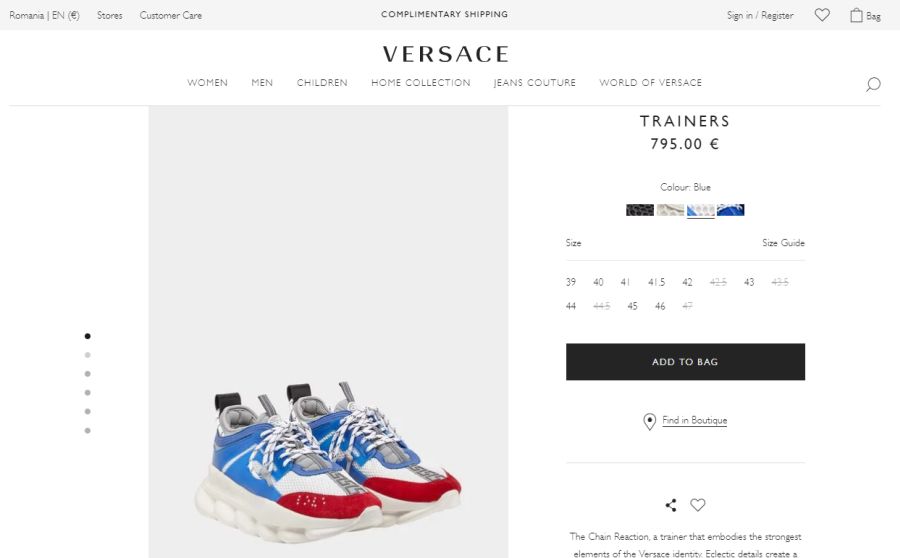Select the solid blue colour swatch

point(731,210)
